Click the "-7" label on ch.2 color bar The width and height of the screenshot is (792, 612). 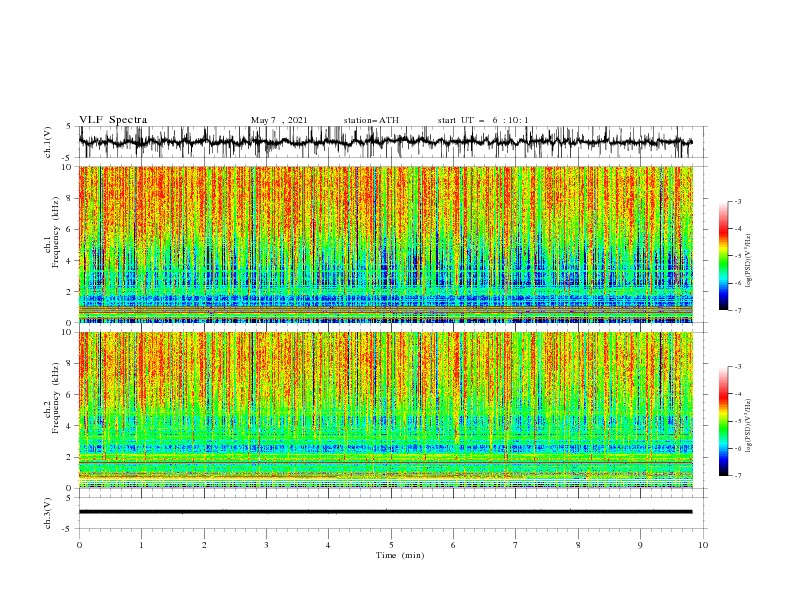tap(738, 475)
